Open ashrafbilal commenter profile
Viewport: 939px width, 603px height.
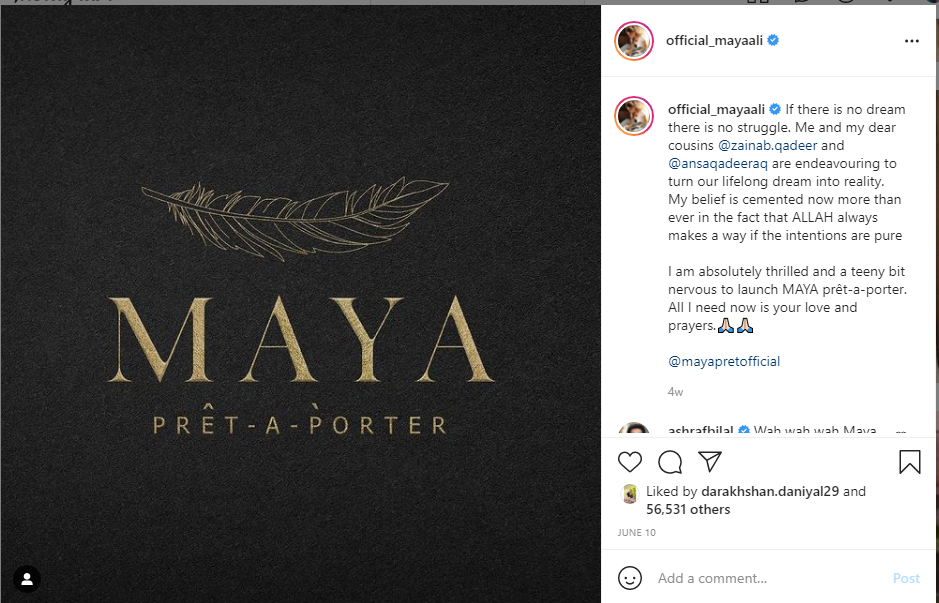point(700,431)
